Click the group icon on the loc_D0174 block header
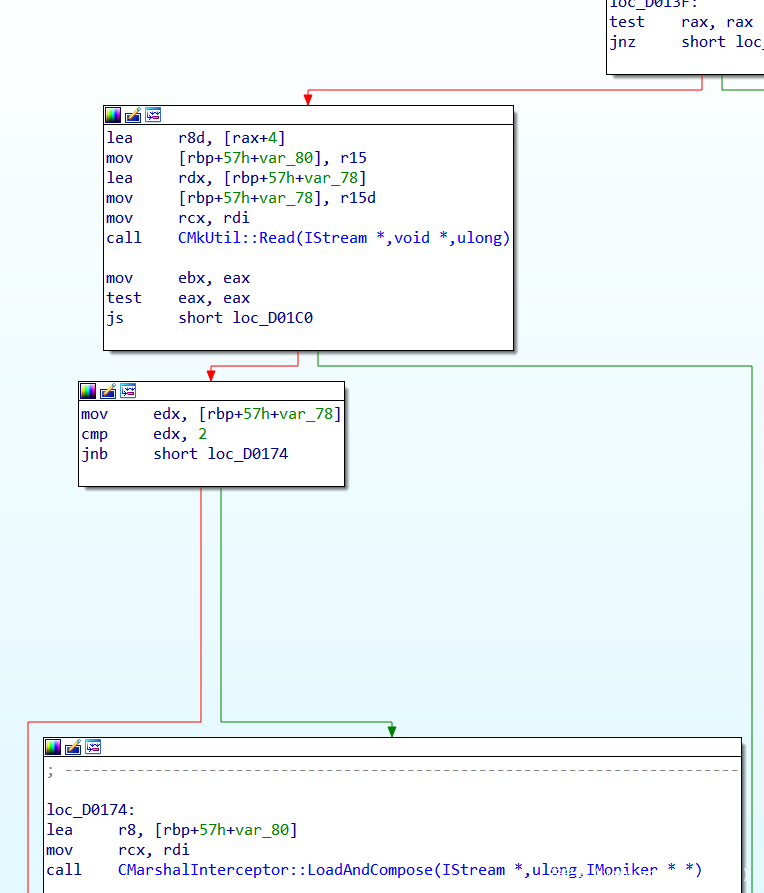This screenshot has height=893, width=764. (x=93, y=747)
